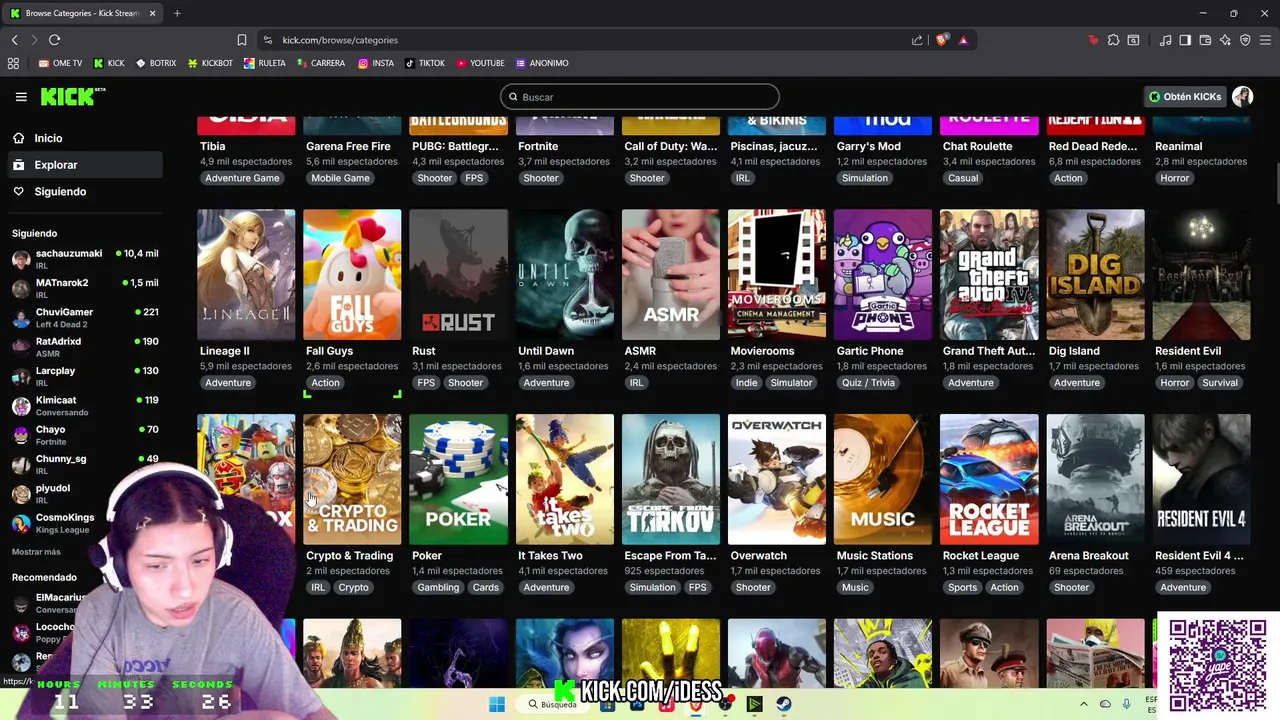1280x720 pixels.
Task: Click the Crypto tag under Crypto & Trading
Action: tap(353, 588)
